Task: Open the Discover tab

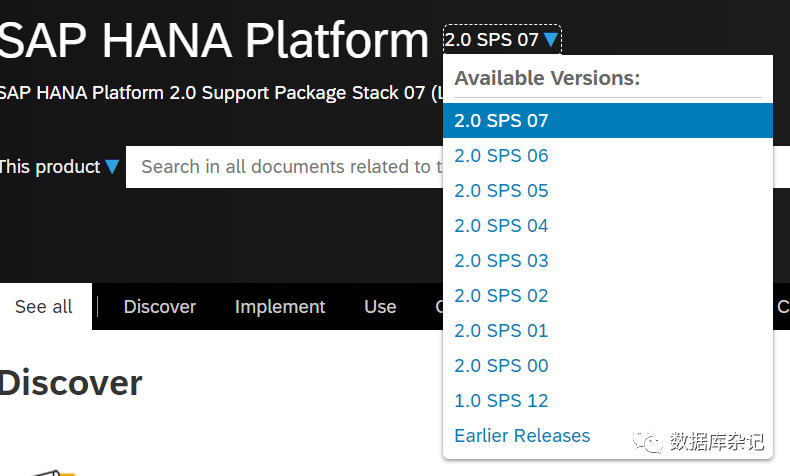Action: pyautogui.click(x=160, y=307)
